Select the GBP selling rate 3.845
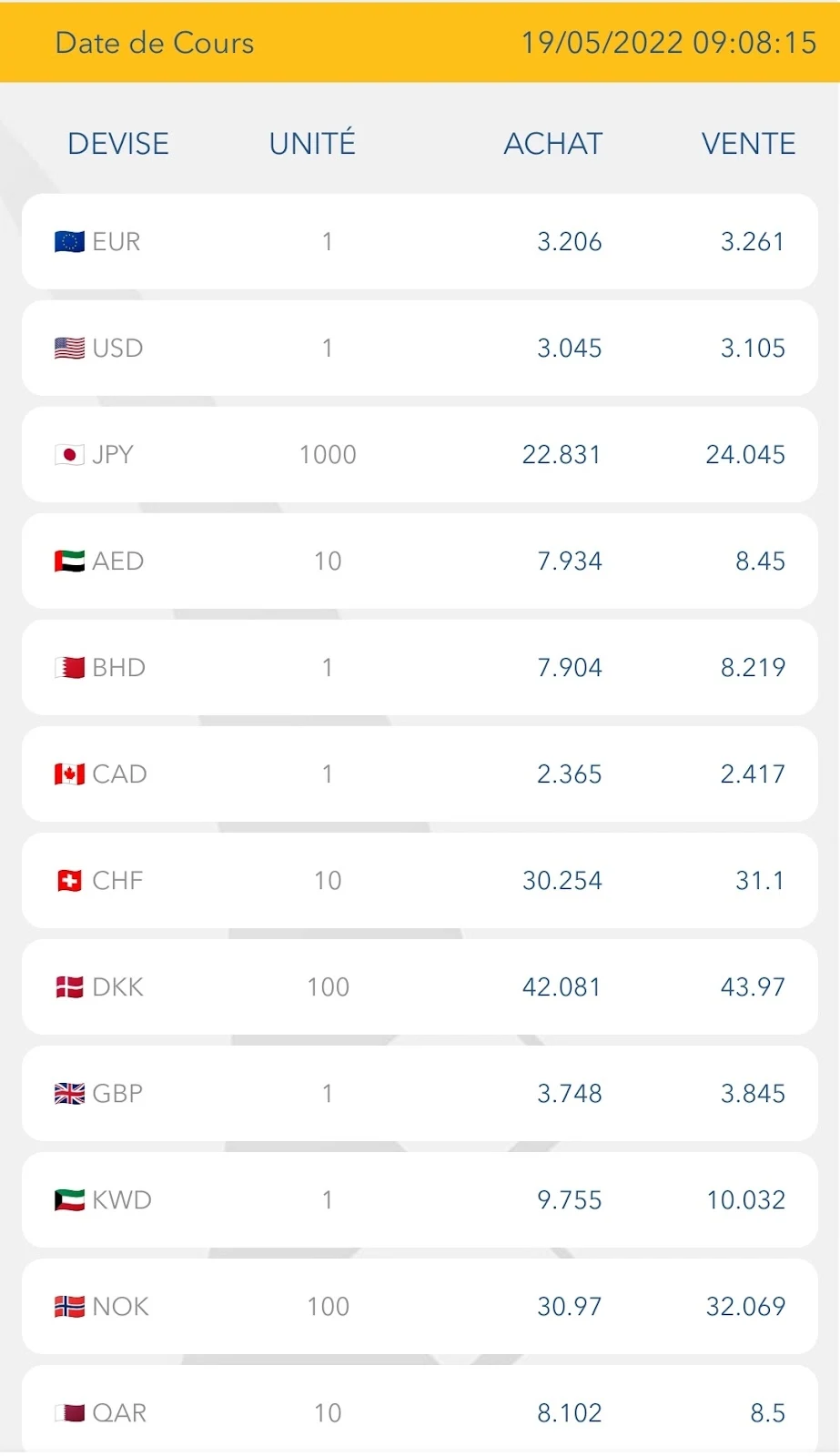 (x=753, y=1094)
